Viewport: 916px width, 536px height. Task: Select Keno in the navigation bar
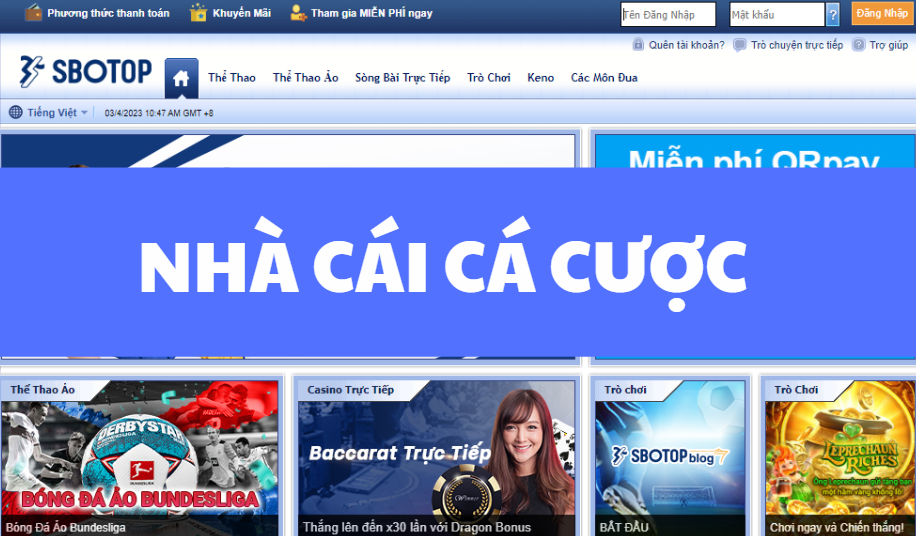coord(540,78)
